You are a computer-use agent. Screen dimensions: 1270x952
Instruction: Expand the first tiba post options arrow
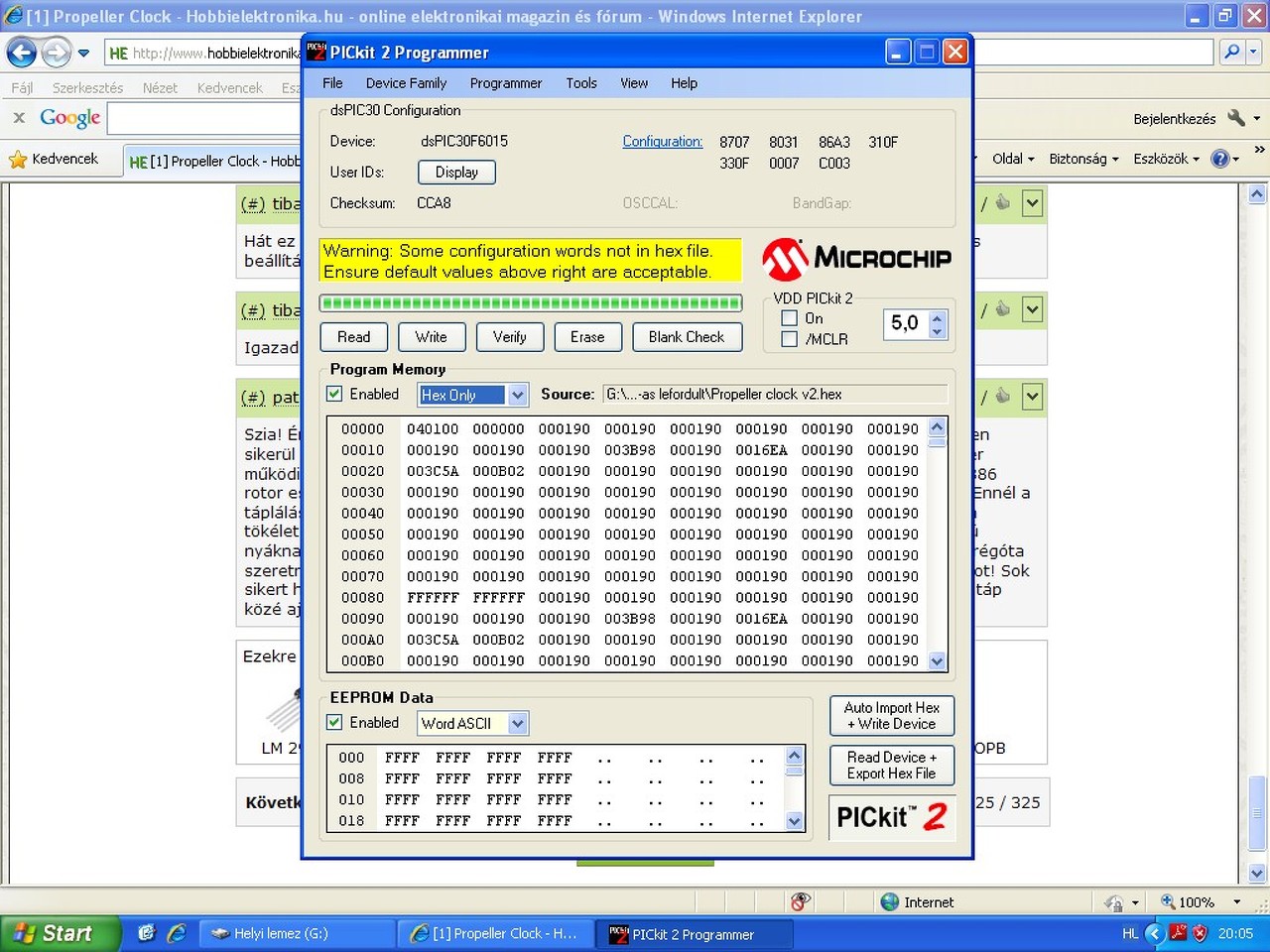1033,203
